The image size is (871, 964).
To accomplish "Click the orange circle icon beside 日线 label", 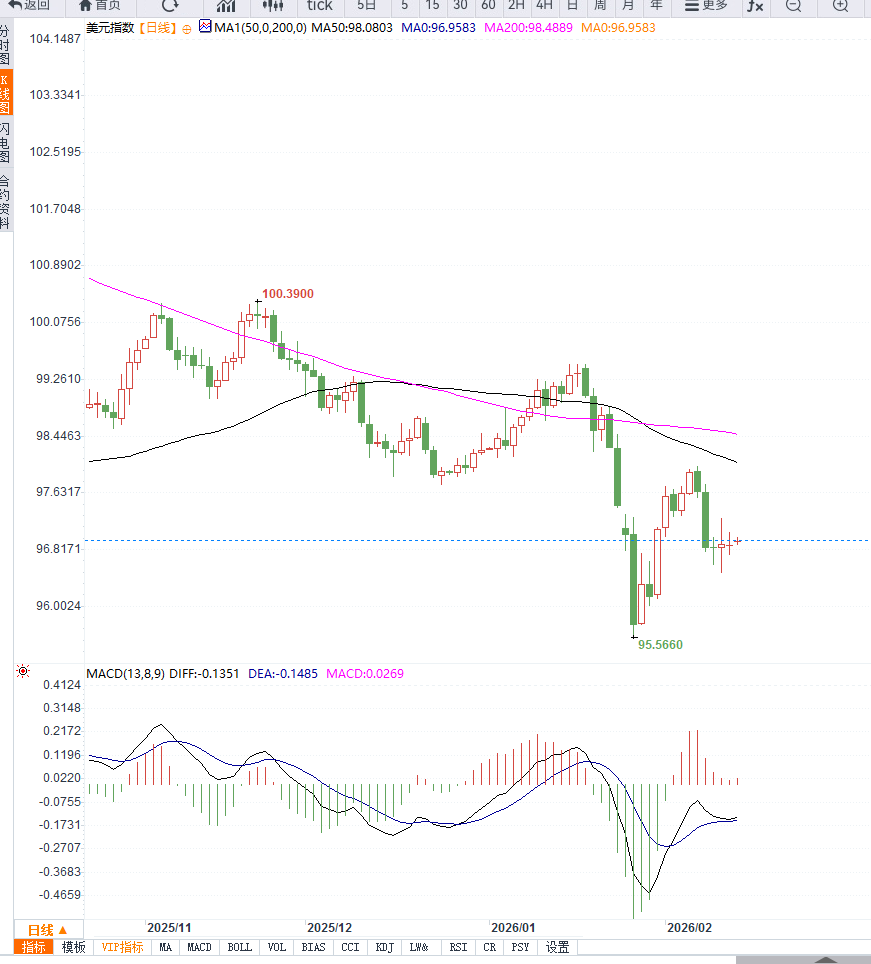I will pos(186,29).
